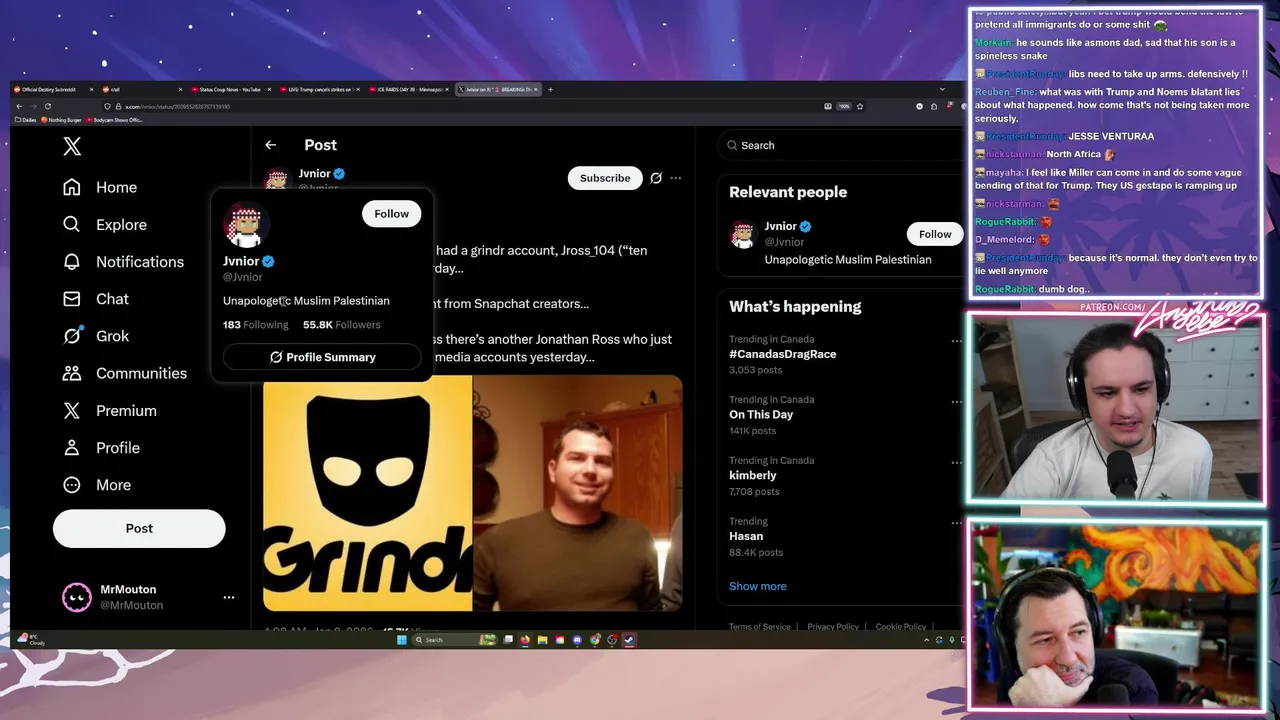Open Chat in the sidebar

96,299
